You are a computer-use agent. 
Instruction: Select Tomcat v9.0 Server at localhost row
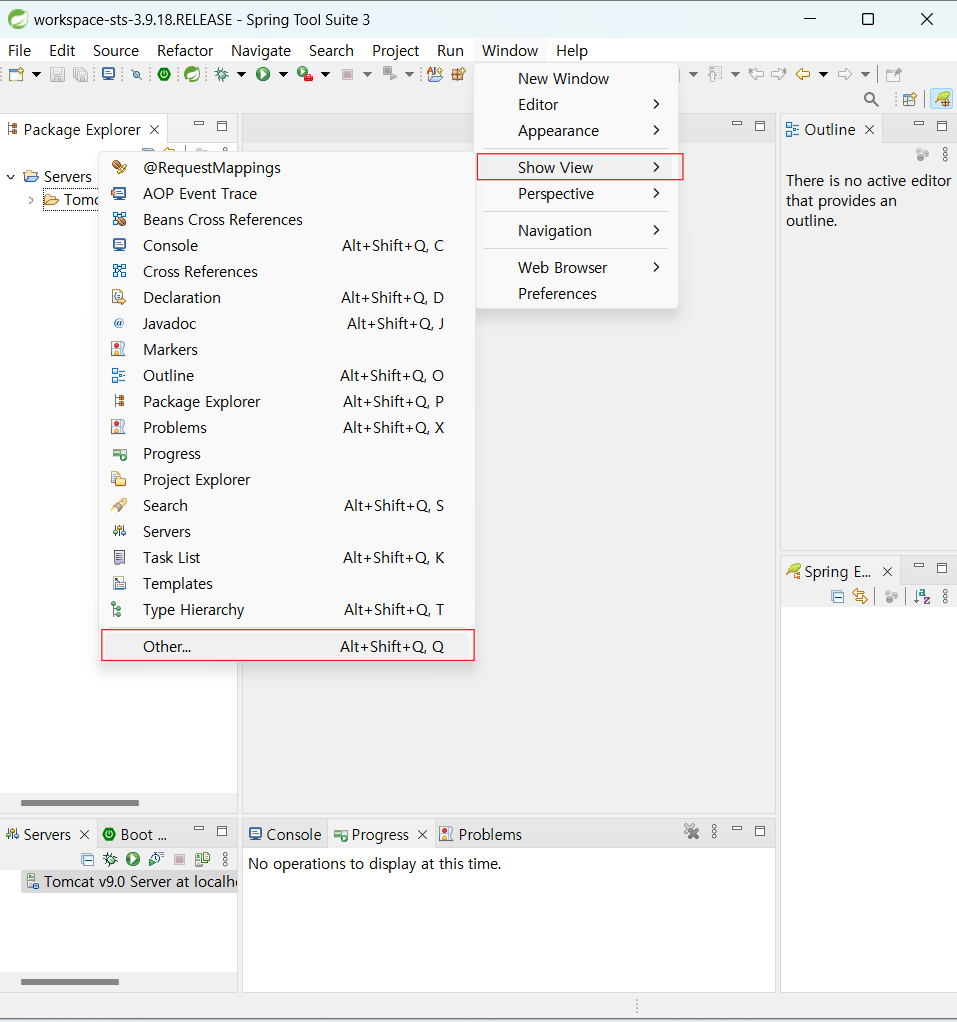click(x=130, y=882)
